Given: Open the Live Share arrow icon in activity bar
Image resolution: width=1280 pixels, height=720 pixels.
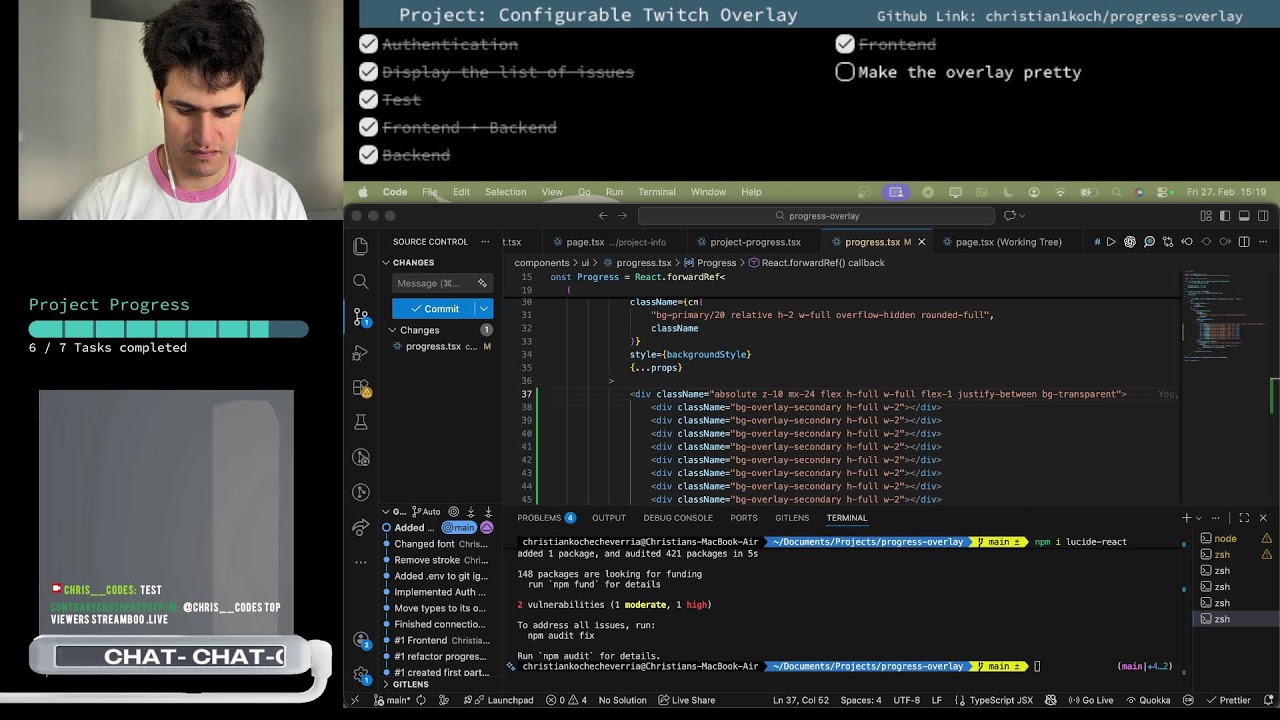Looking at the screenshot, I should point(361,527).
